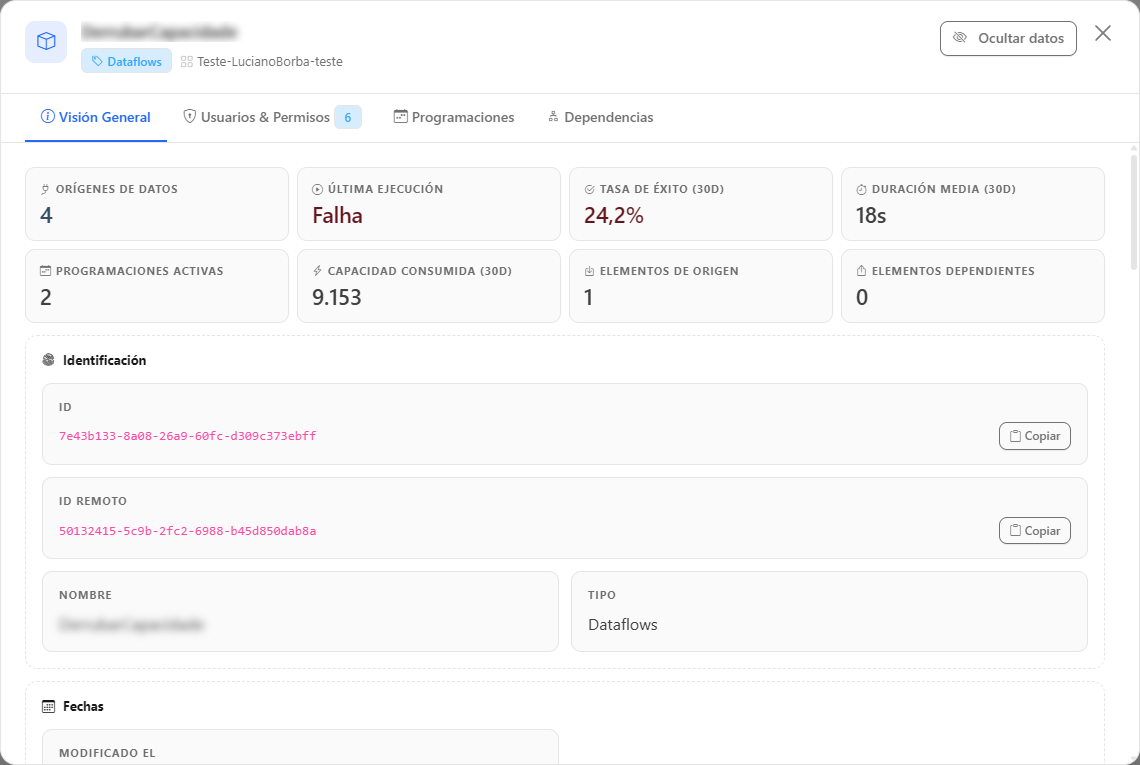Click the Programaciones activas calendar icon

pos(45,271)
